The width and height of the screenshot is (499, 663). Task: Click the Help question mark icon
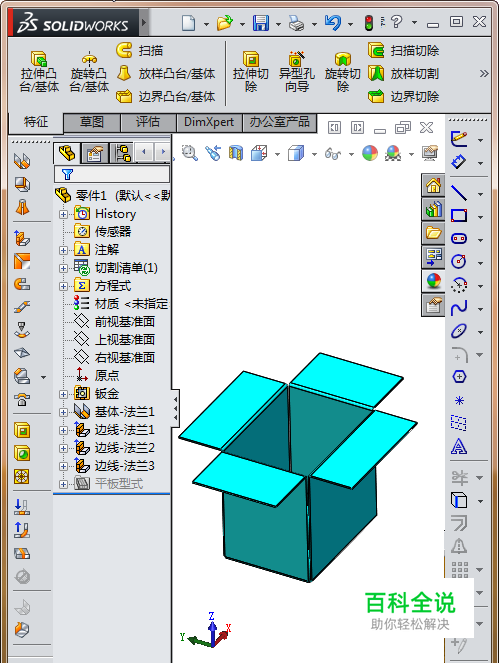(396, 22)
